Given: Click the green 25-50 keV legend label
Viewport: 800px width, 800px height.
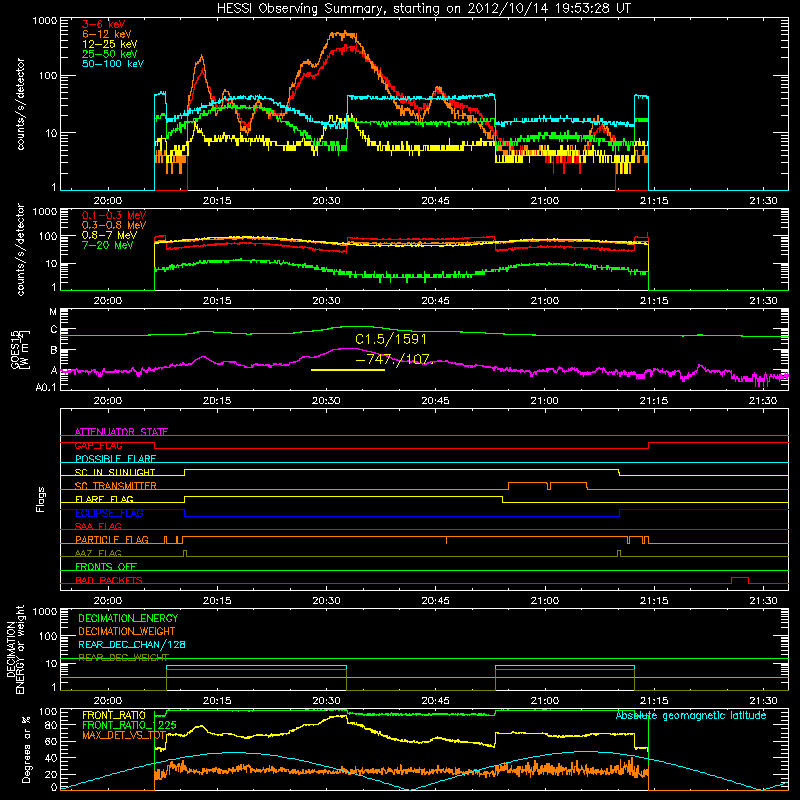Looking at the screenshot, I should pos(109,54).
